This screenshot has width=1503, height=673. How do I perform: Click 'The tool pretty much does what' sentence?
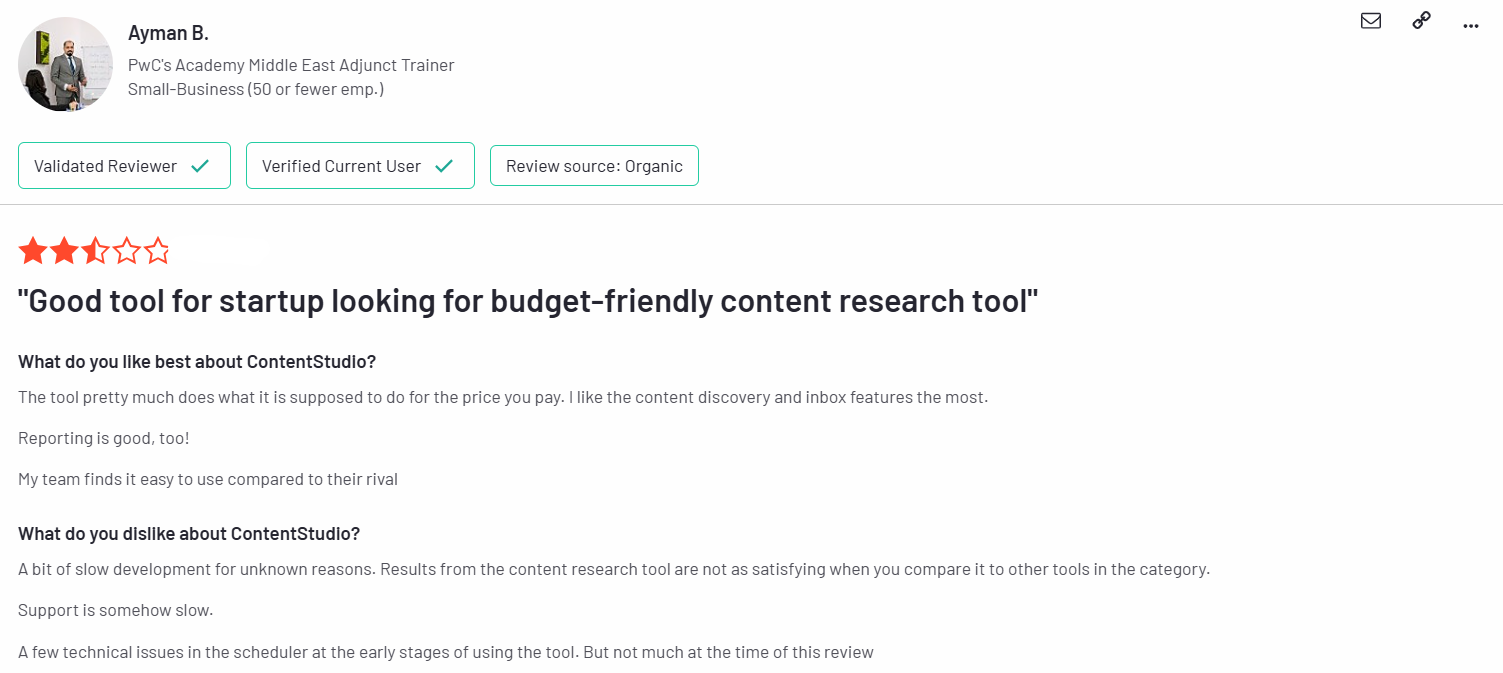pos(503,397)
